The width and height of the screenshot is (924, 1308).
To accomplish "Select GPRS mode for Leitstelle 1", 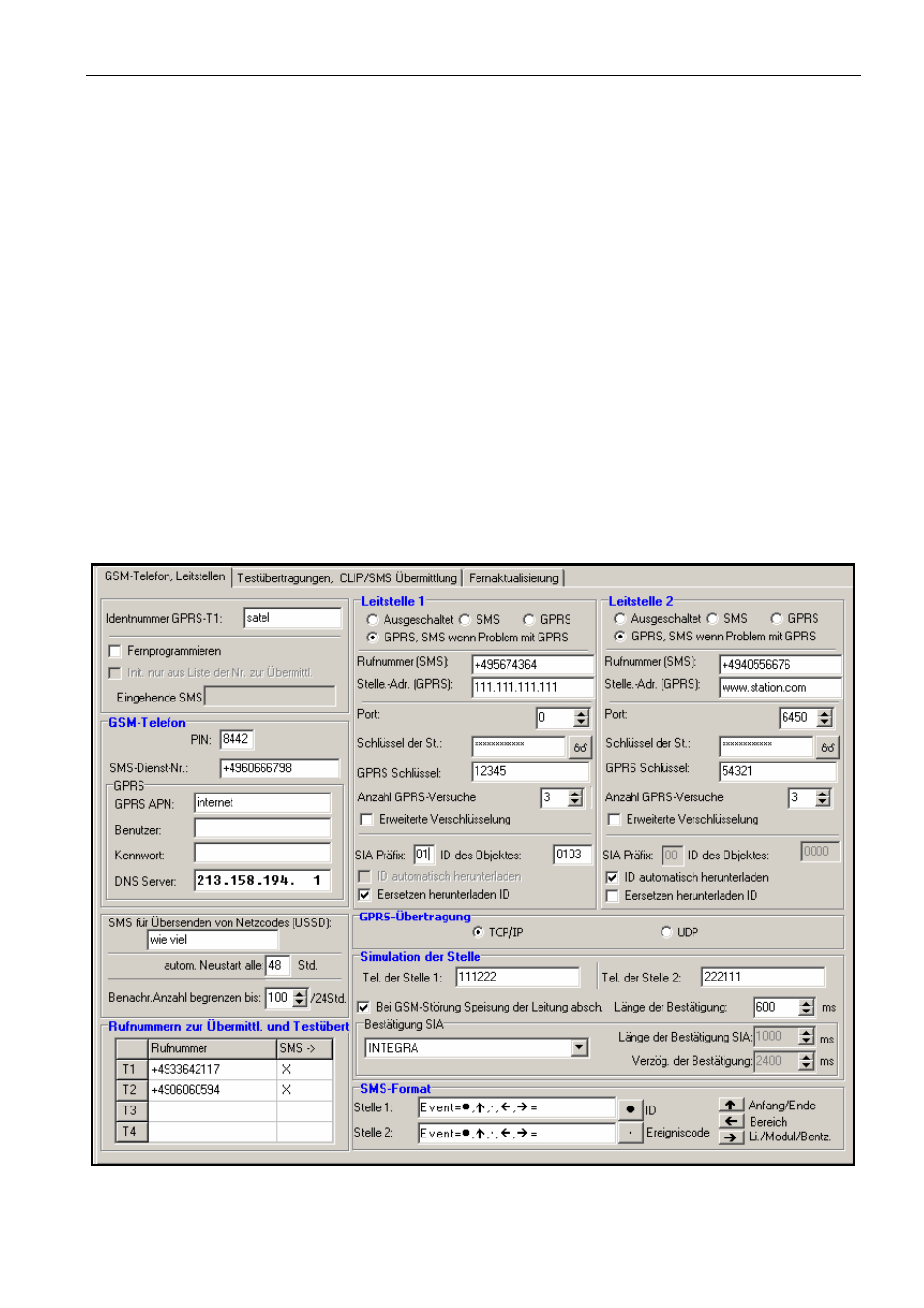I will click(x=529, y=620).
